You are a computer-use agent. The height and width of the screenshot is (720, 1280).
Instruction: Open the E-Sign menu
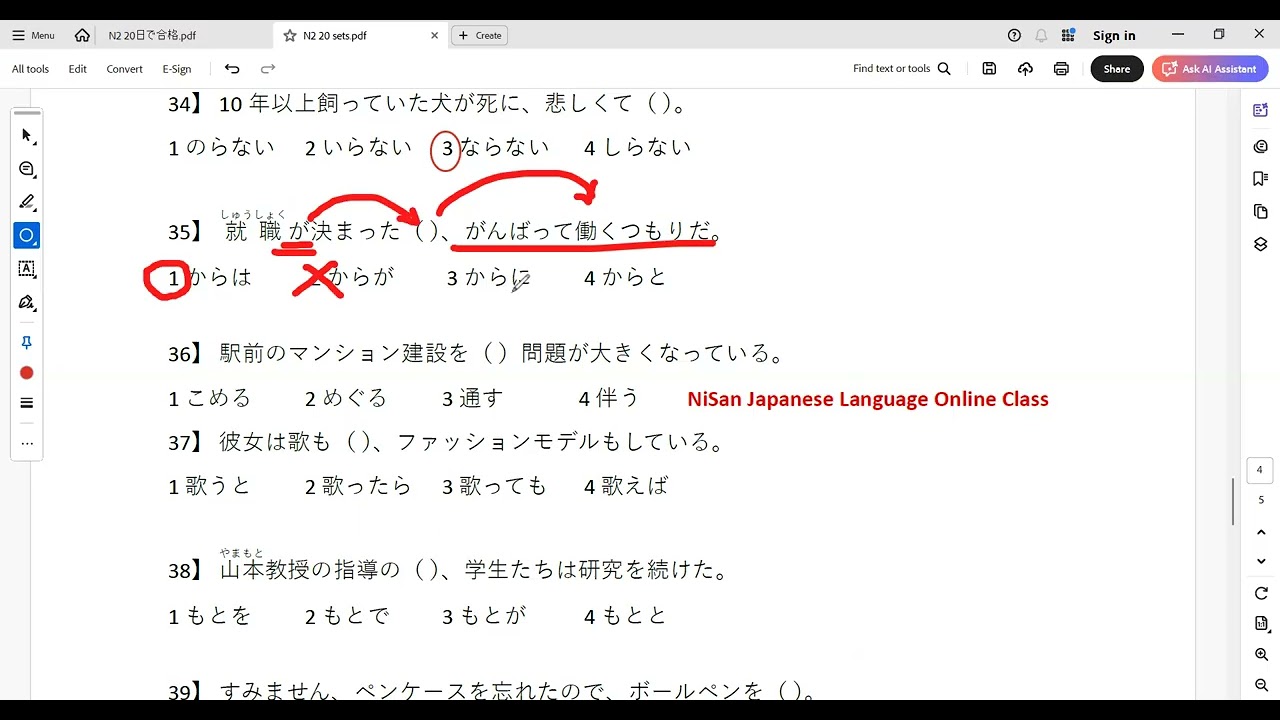coord(177,69)
